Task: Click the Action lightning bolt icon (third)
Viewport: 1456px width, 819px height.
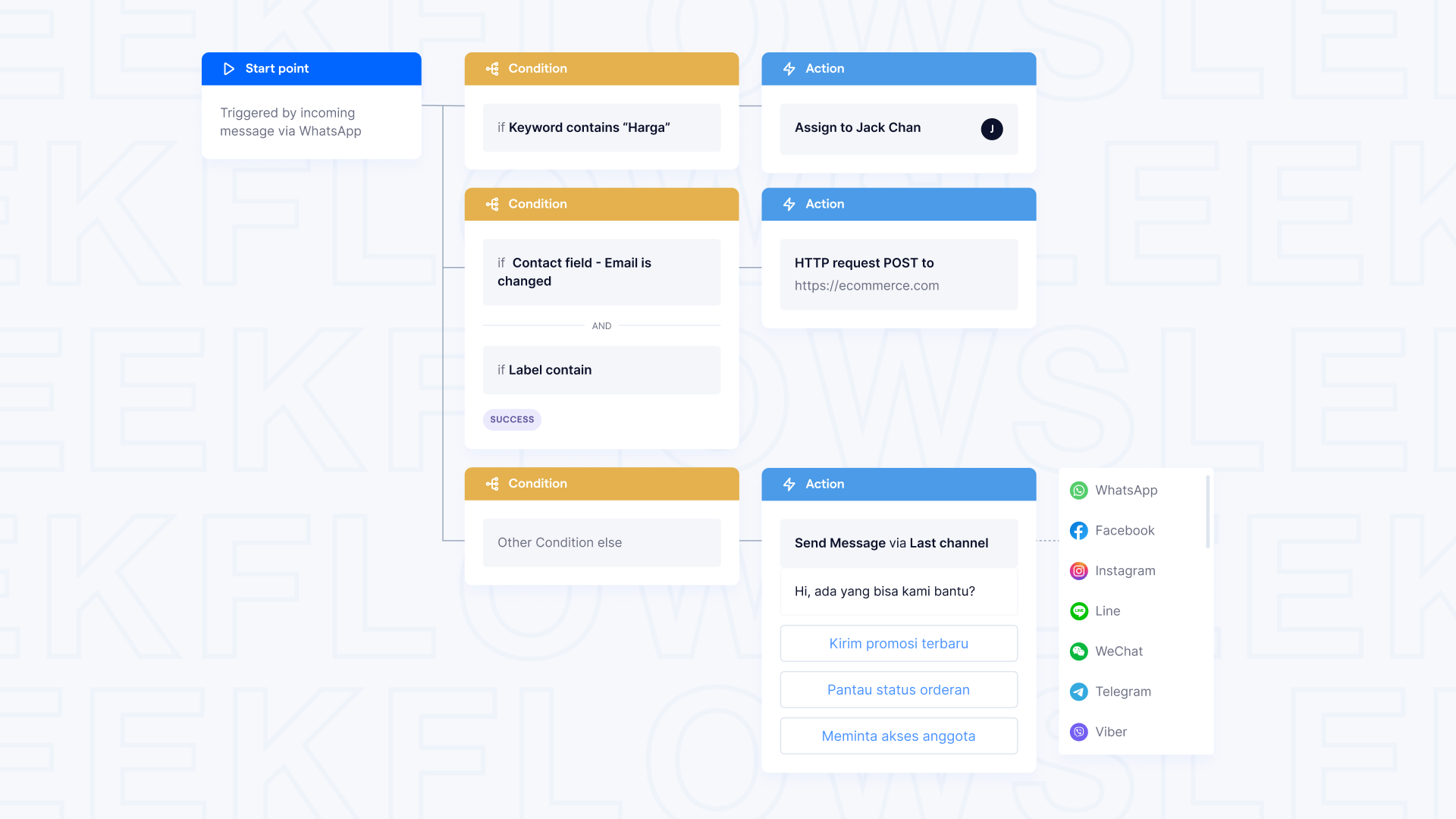Action: (789, 484)
